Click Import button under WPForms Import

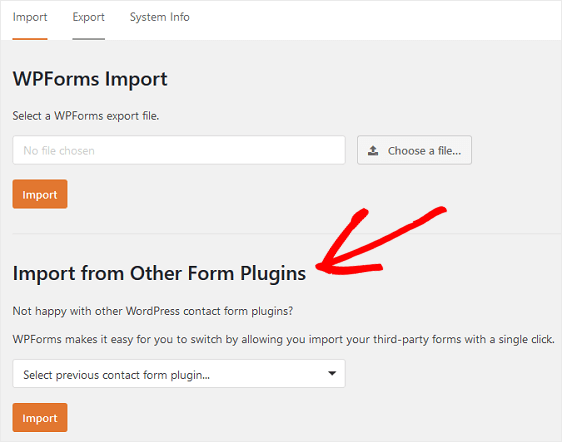(40, 194)
